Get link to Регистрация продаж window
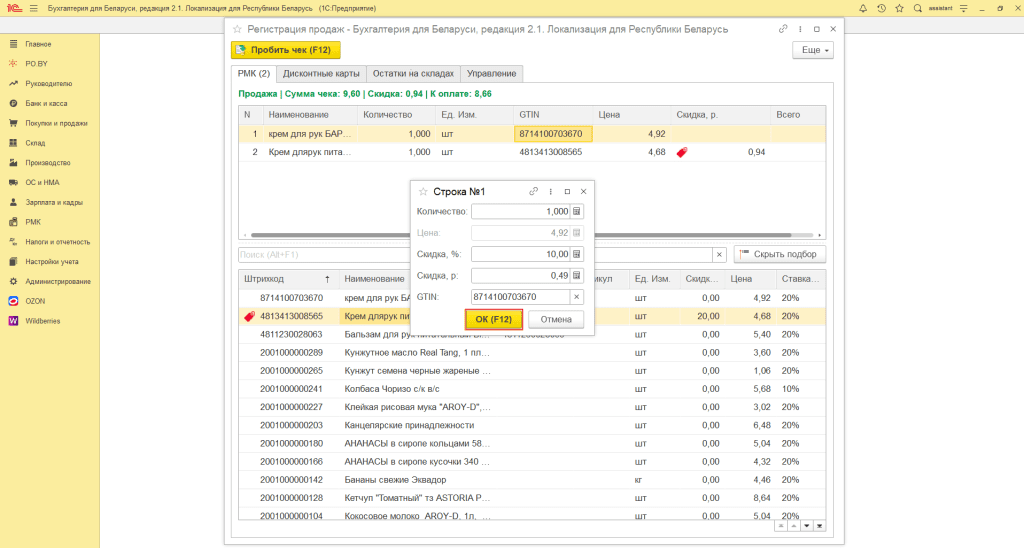This screenshot has height=548, width=1024. coord(782,29)
